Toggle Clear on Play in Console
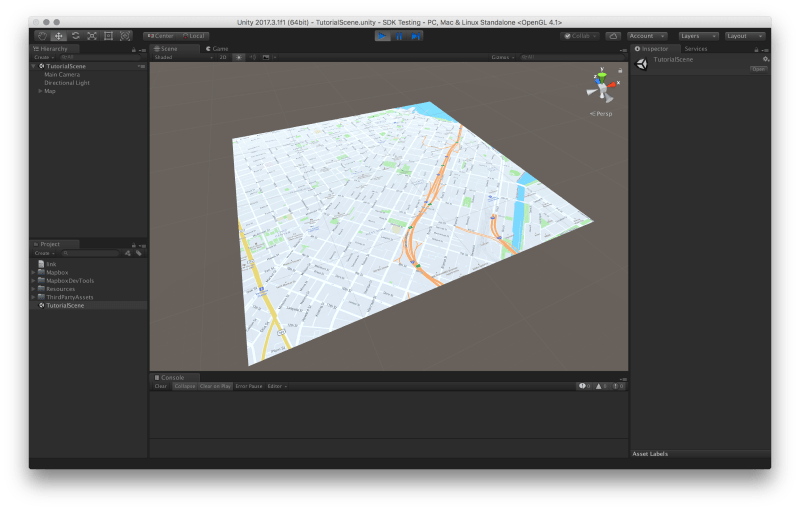Screen dimensions: 800x511 (x=215, y=386)
